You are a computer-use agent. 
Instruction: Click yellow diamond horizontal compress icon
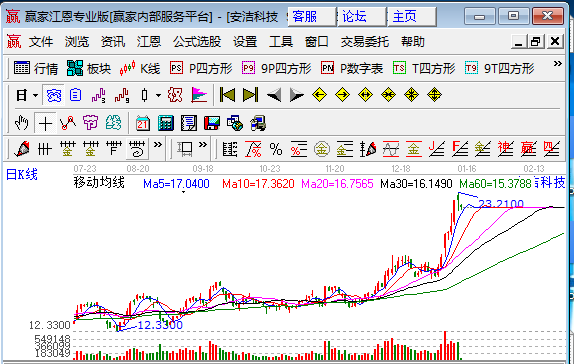388,95
